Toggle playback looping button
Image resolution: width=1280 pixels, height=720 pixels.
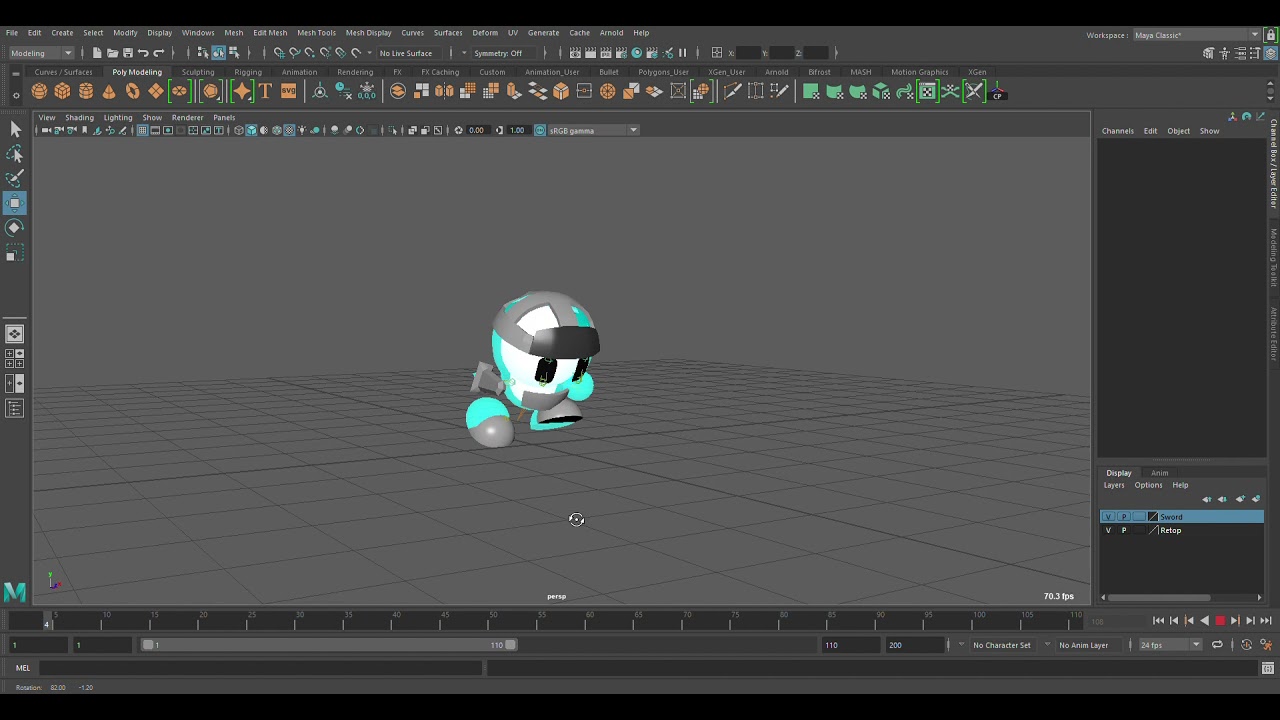point(1217,645)
